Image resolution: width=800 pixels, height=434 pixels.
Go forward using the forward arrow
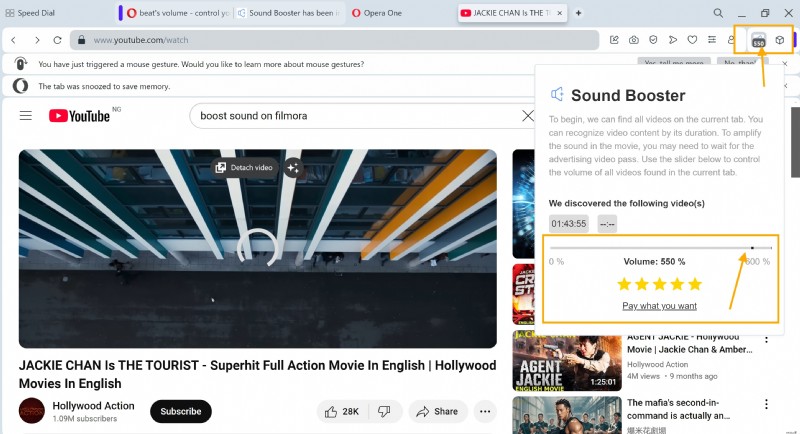[37, 40]
